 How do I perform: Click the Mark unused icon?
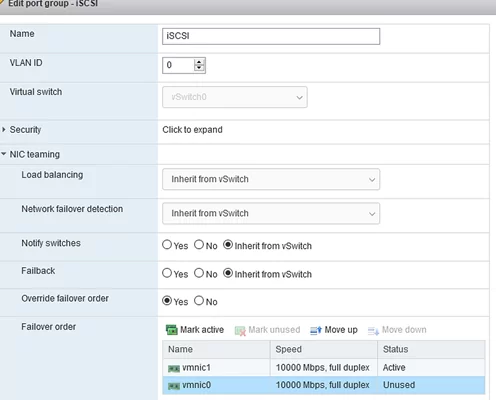240,331
